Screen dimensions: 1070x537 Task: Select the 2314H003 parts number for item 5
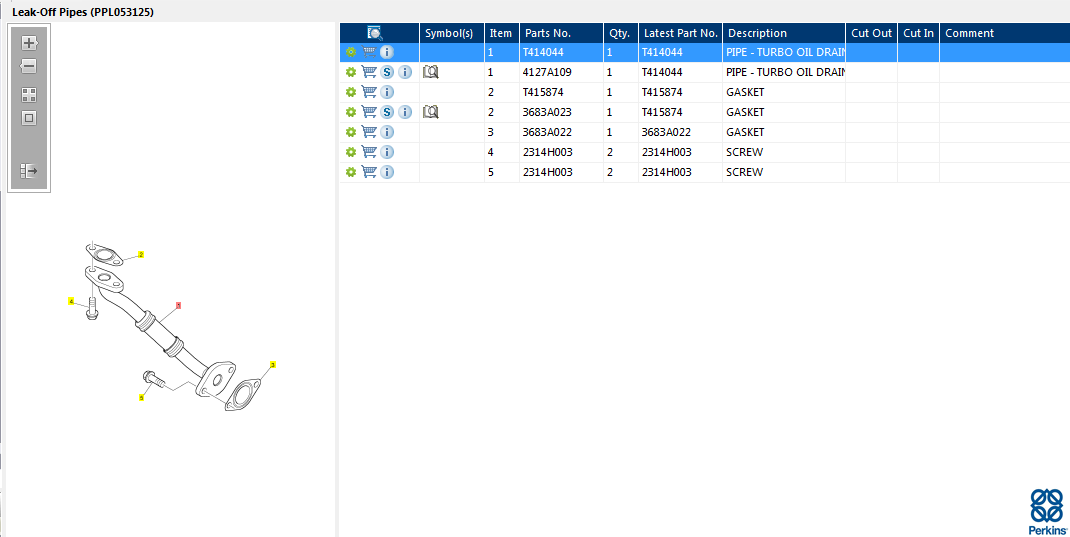pos(561,172)
